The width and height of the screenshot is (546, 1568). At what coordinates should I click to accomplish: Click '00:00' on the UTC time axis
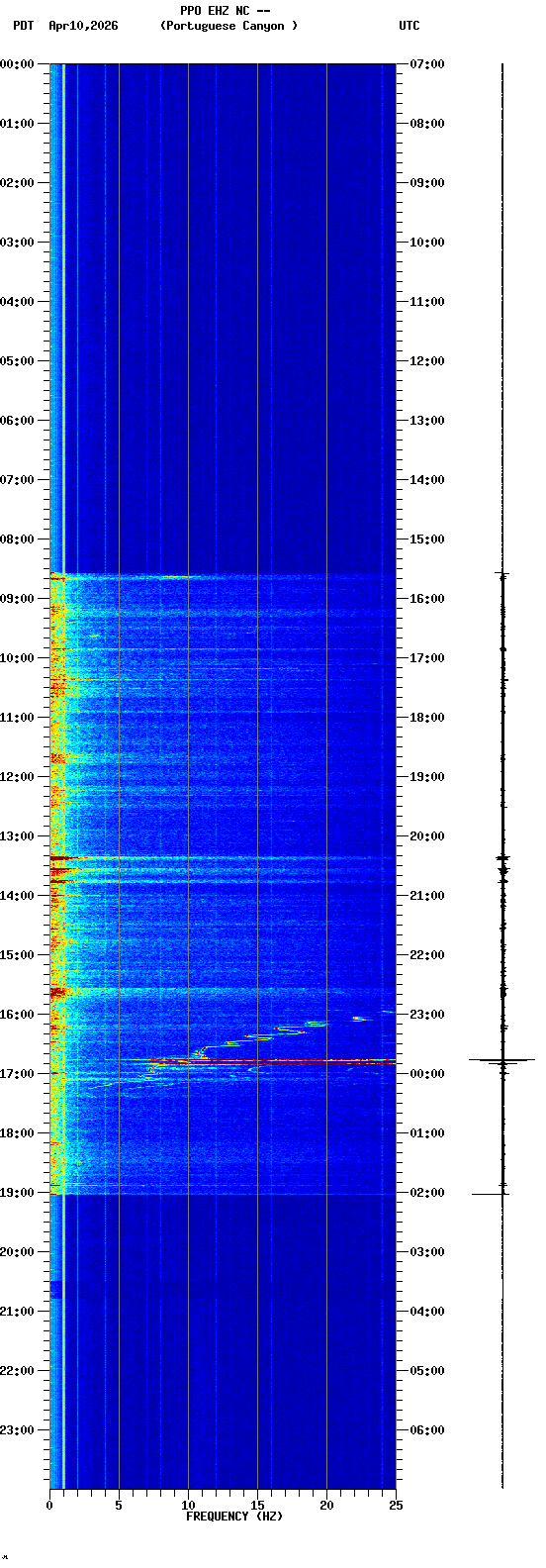(427, 1074)
